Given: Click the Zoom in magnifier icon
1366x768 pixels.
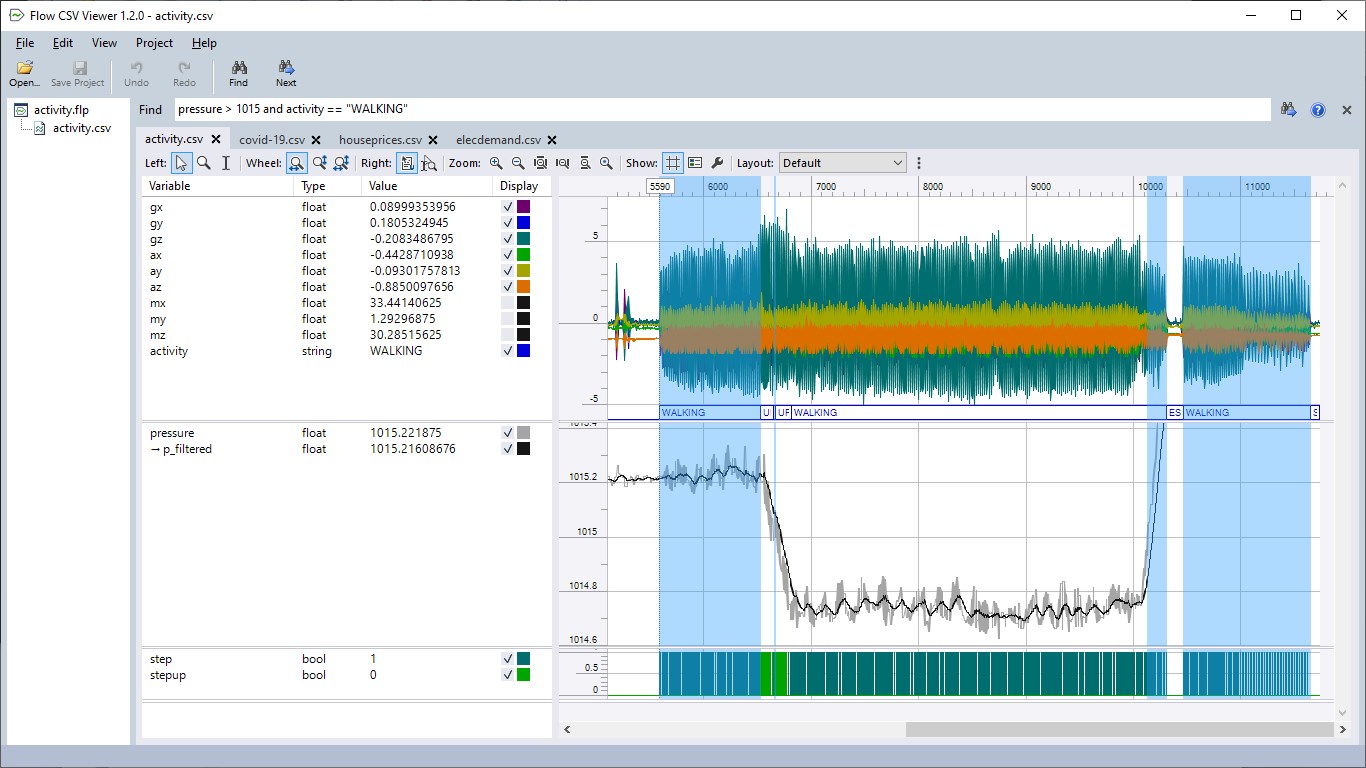Looking at the screenshot, I should [x=496, y=163].
